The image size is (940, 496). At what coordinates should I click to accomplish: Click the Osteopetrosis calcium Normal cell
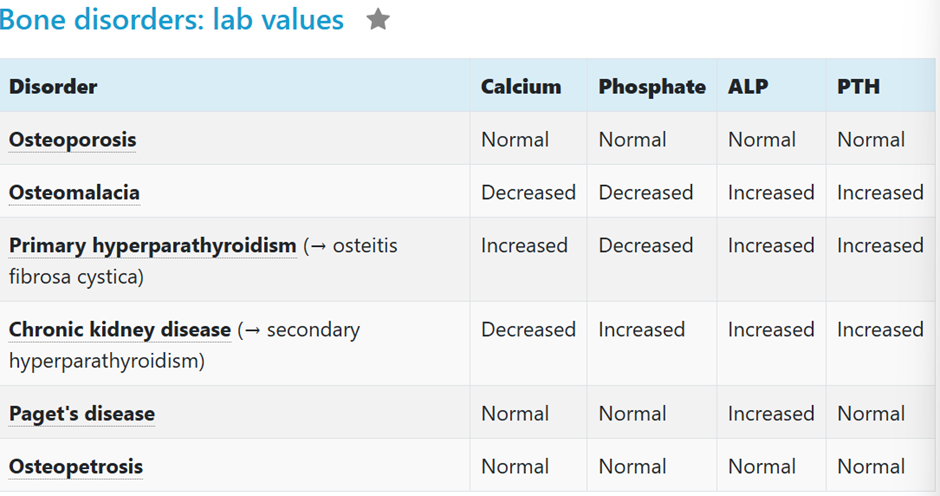(x=515, y=467)
